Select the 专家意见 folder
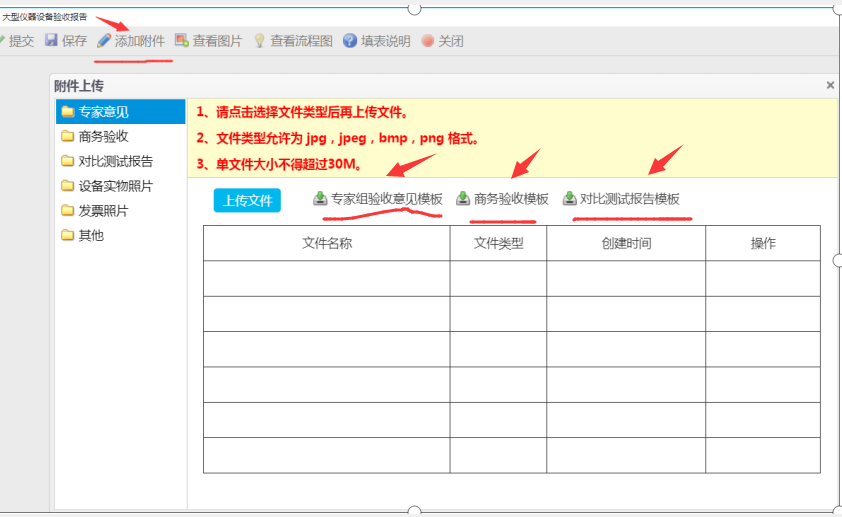This screenshot has height=517, width=842. pyautogui.click(x=103, y=111)
